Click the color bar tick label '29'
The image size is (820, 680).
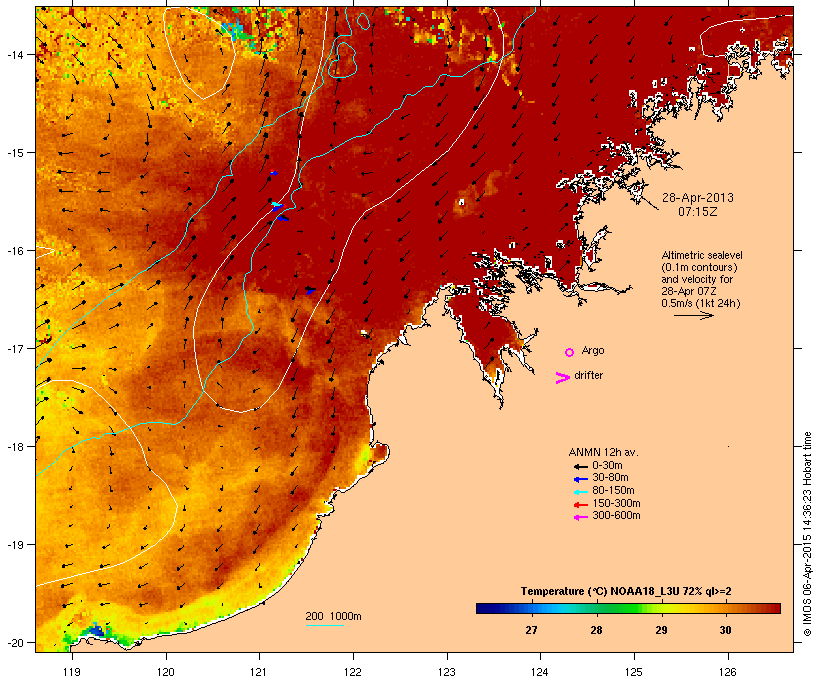661,630
